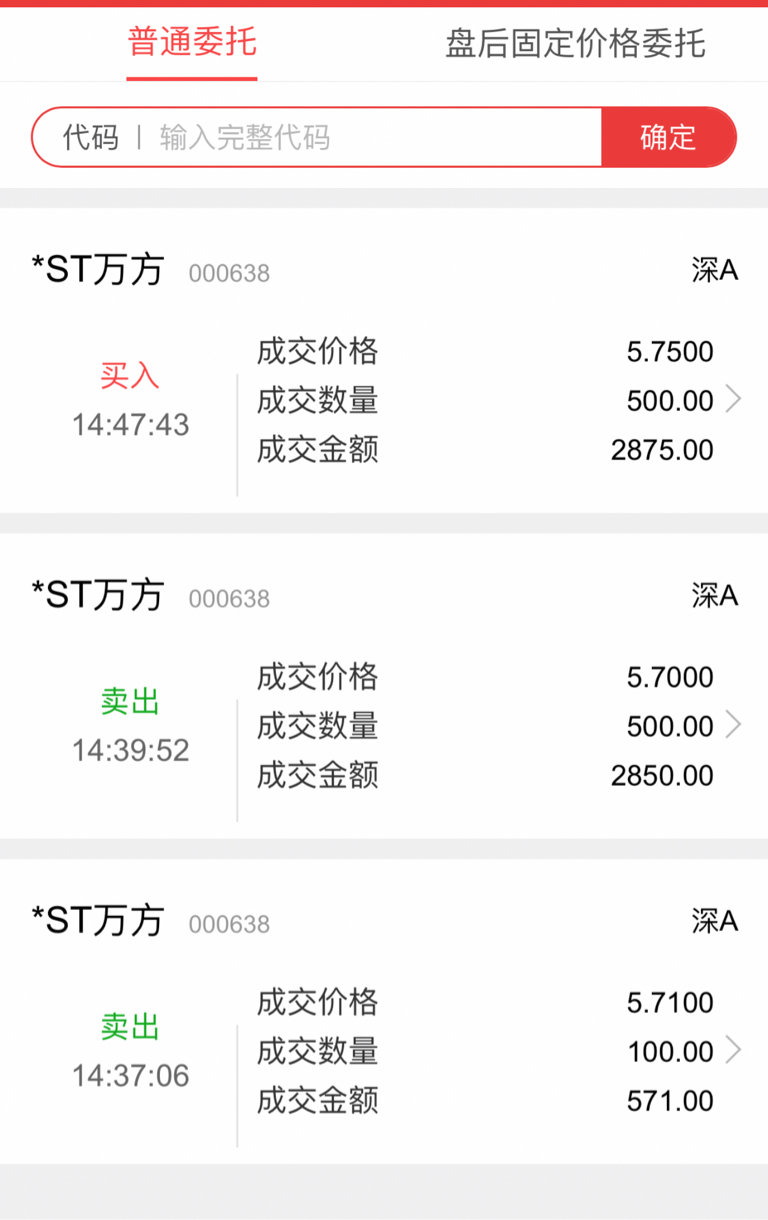This screenshot has width=768, height=1220.
Task: Select the 成交金额 value 571.00
Action: coord(670,1101)
